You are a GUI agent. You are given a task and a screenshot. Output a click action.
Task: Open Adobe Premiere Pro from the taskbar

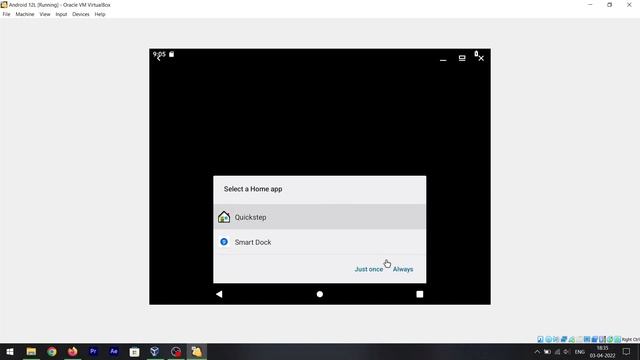point(93,351)
